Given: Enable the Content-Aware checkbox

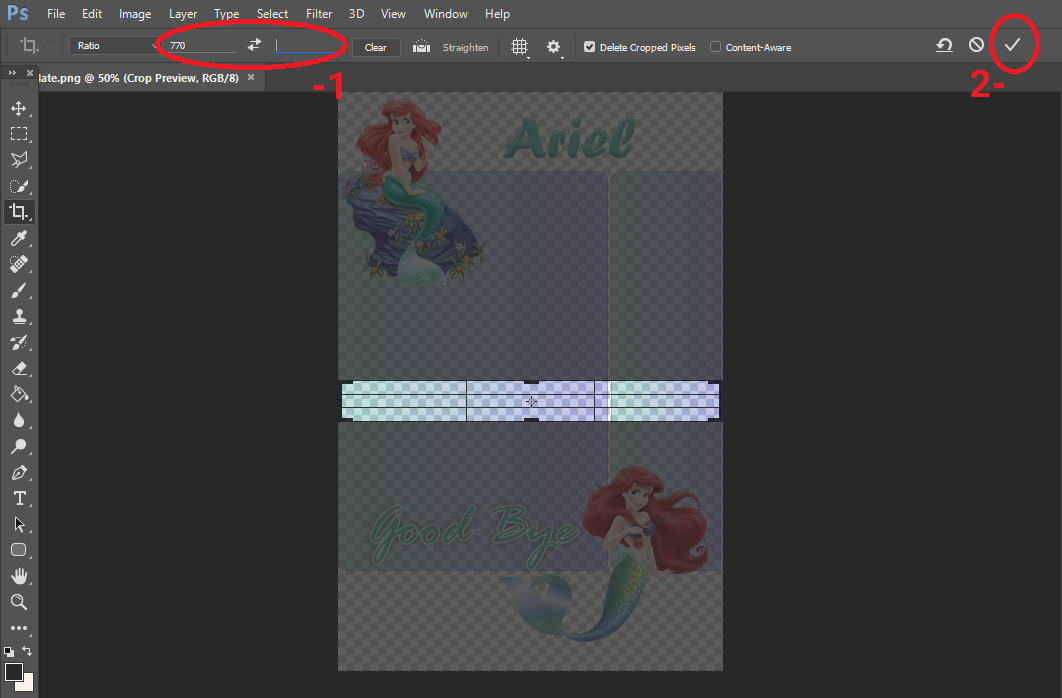Looking at the screenshot, I should [x=715, y=47].
